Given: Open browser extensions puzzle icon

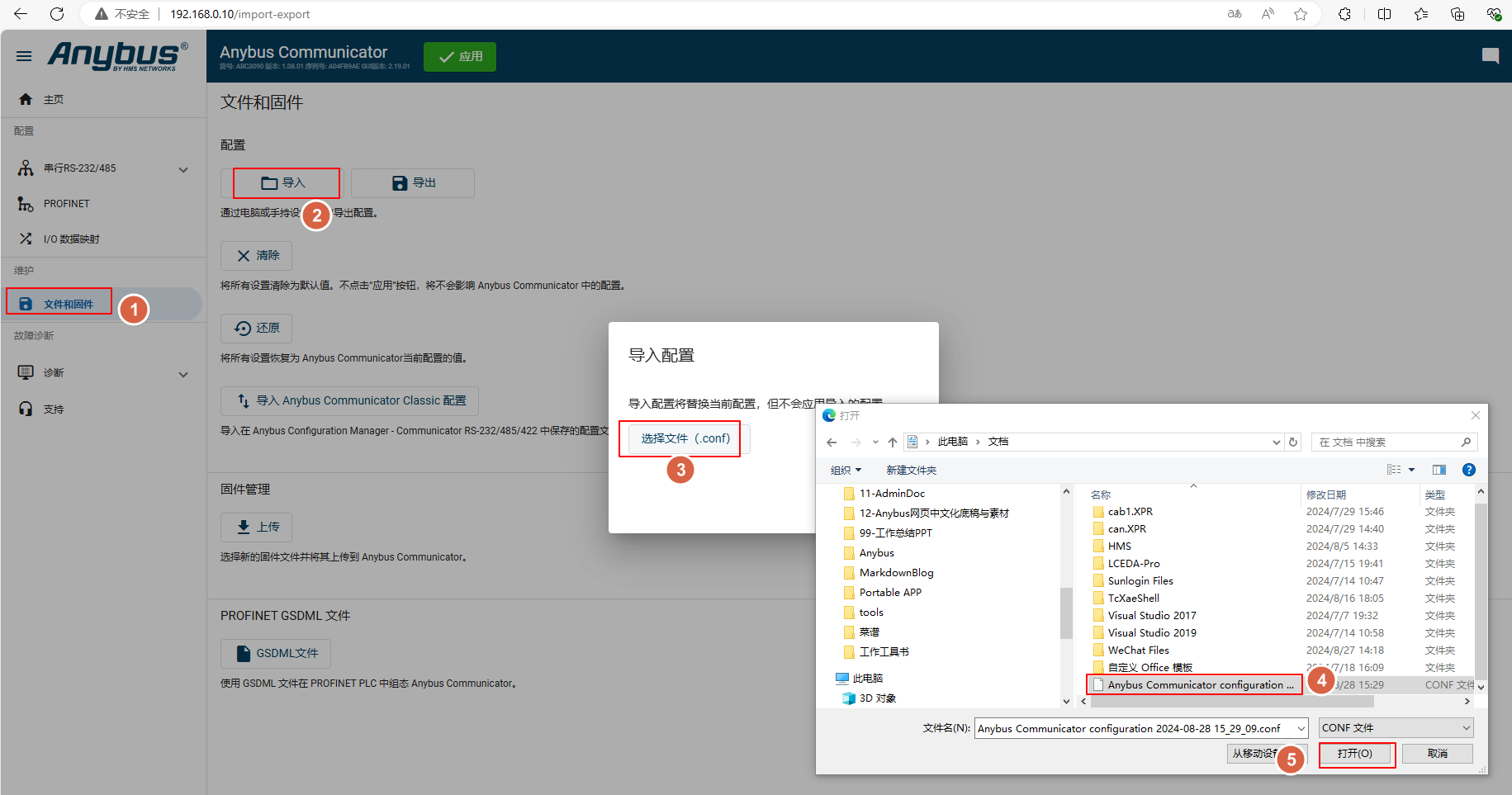Looking at the screenshot, I should click(1344, 14).
